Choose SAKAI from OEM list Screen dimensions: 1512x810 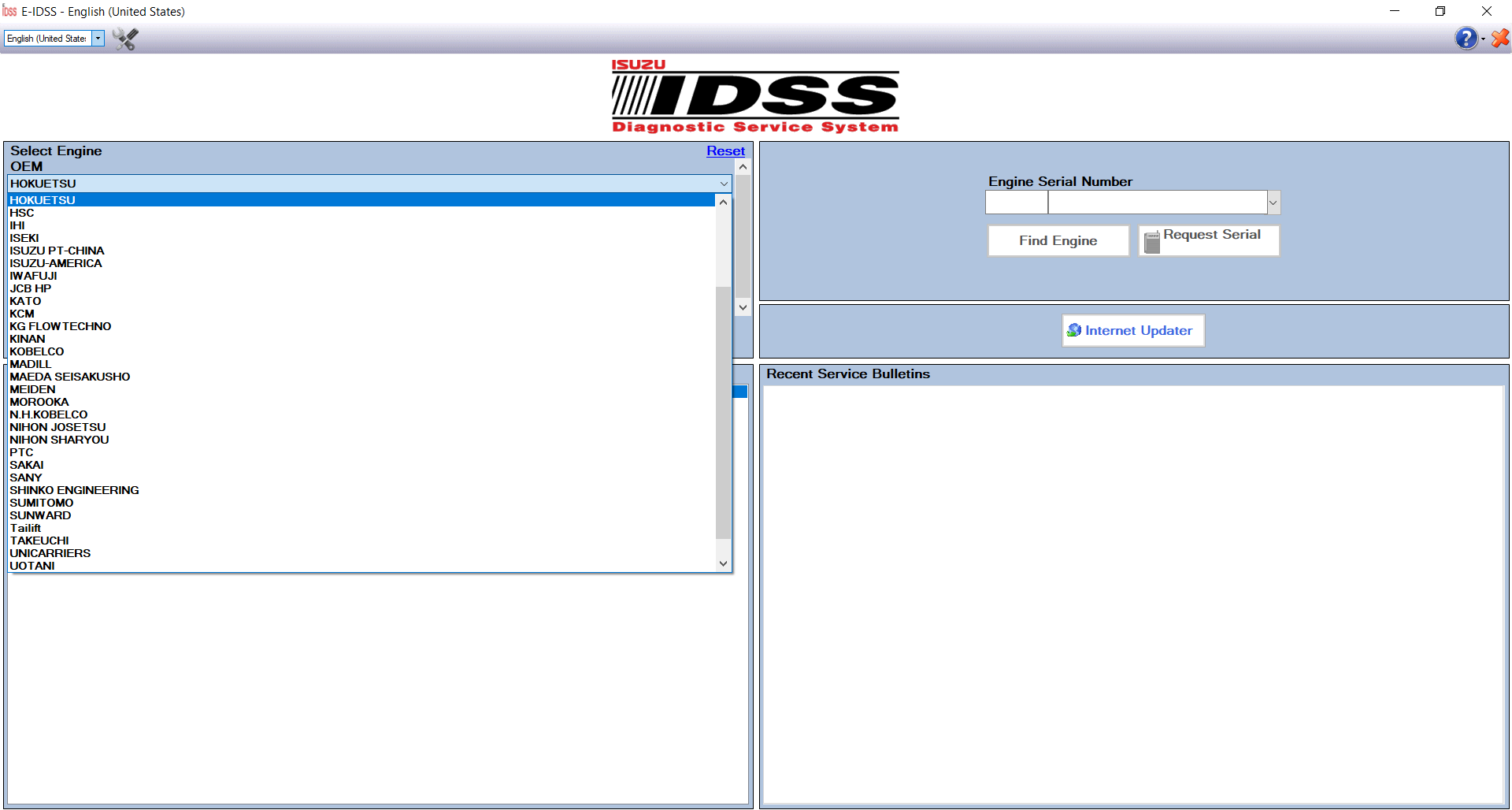point(361,465)
